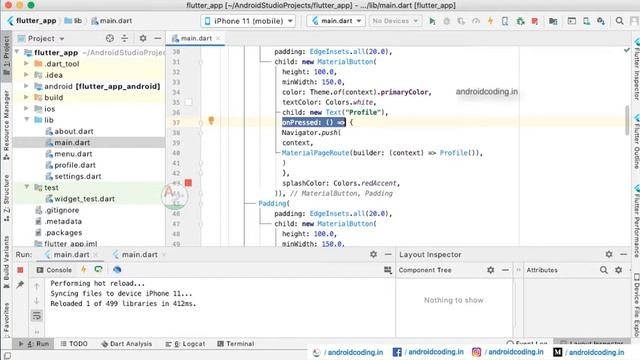Image resolution: width=640 pixels, height=360 pixels.
Task: Search Attributes with the magnifier icon
Action: click(x=604, y=270)
